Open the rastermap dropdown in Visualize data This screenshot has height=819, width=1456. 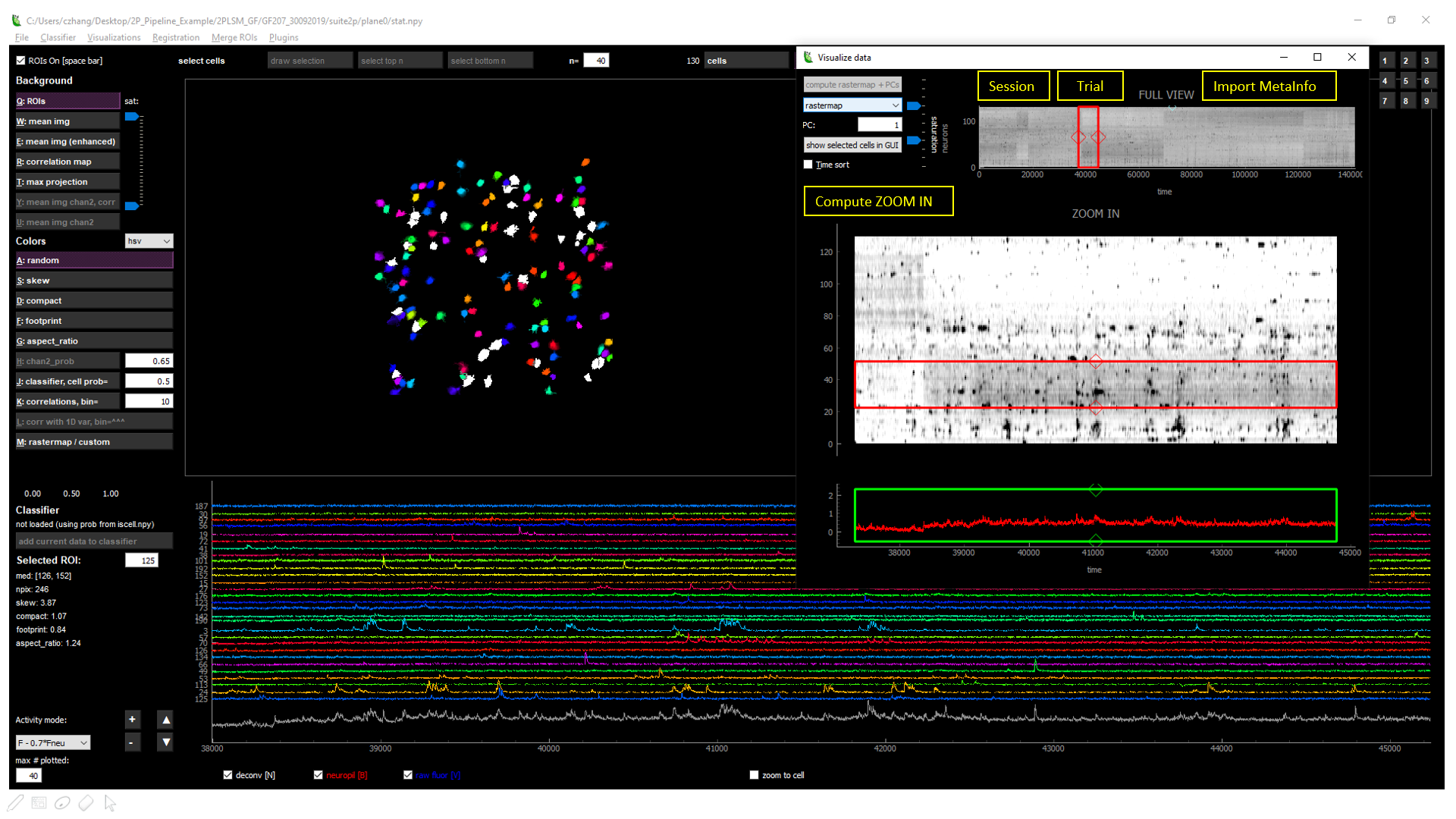pyautogui.click(x=852, y=105)
